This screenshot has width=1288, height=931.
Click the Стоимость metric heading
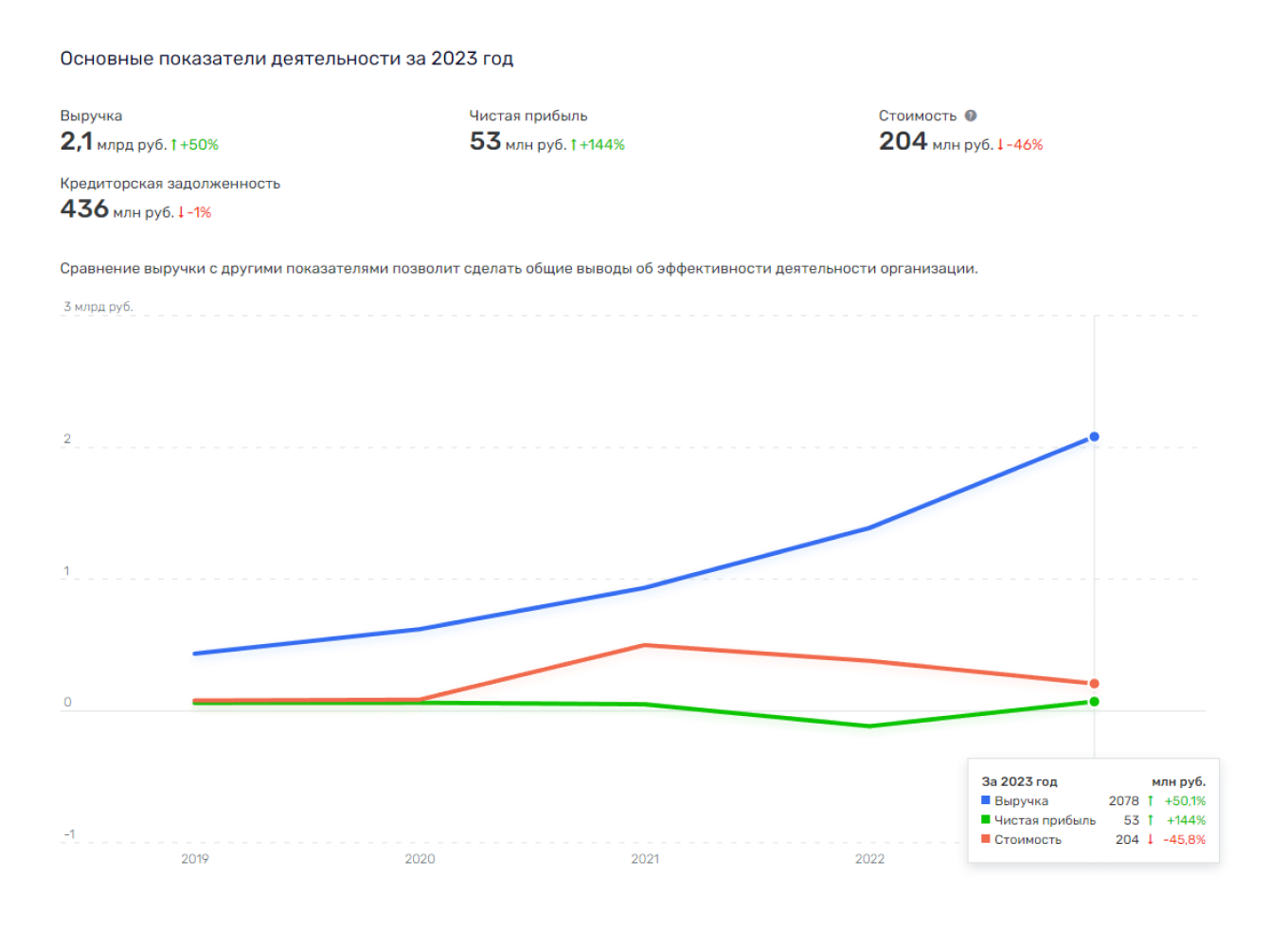pyautogui.click(x=918, y=116)
